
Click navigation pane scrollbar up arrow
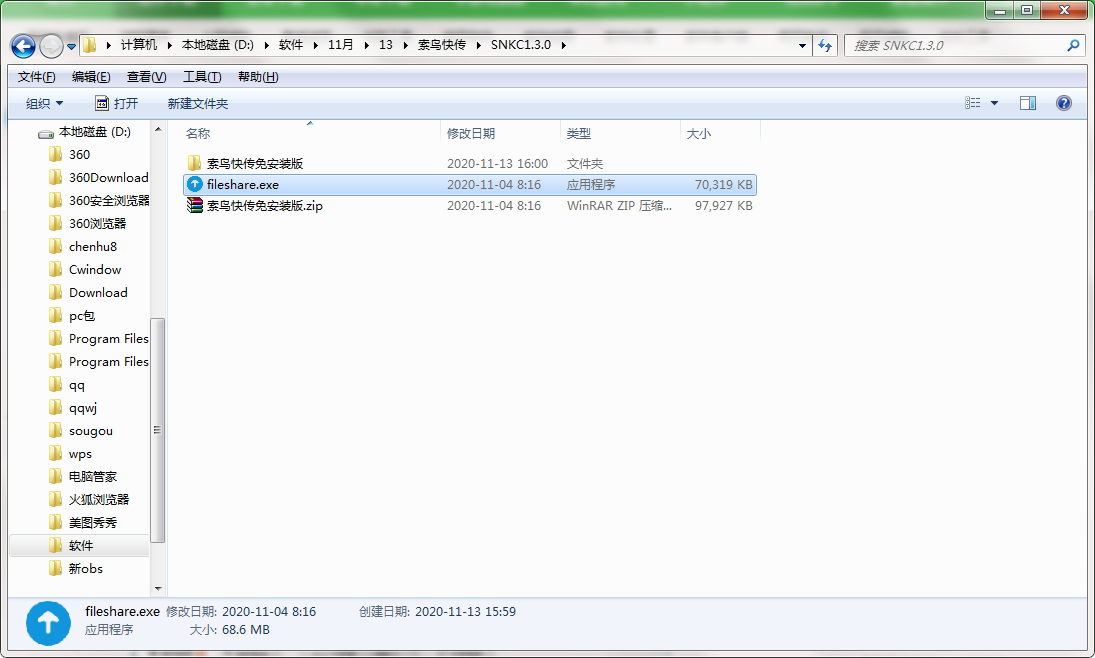(x=158, y=129)
